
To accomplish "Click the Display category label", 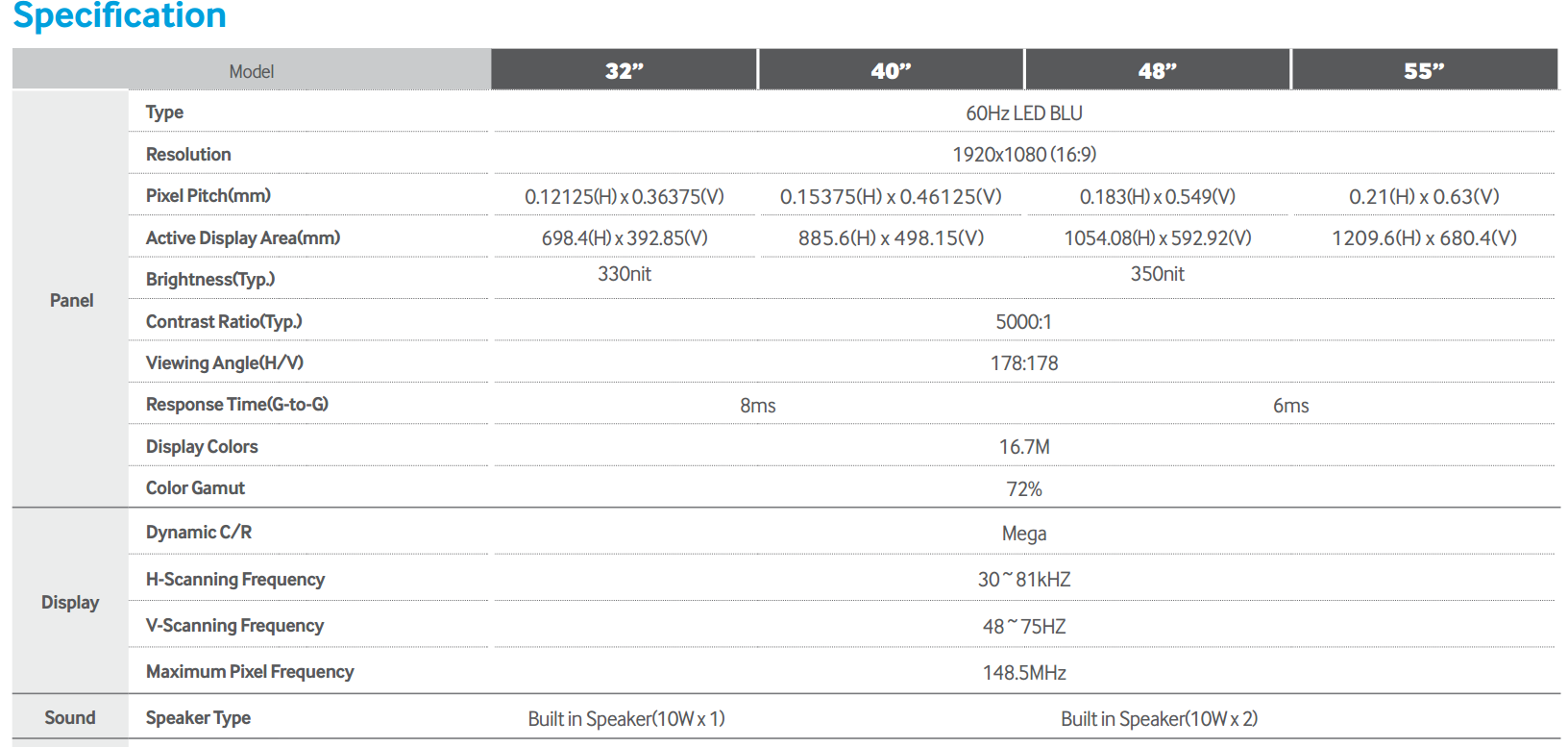I will (x=70, y=602).
